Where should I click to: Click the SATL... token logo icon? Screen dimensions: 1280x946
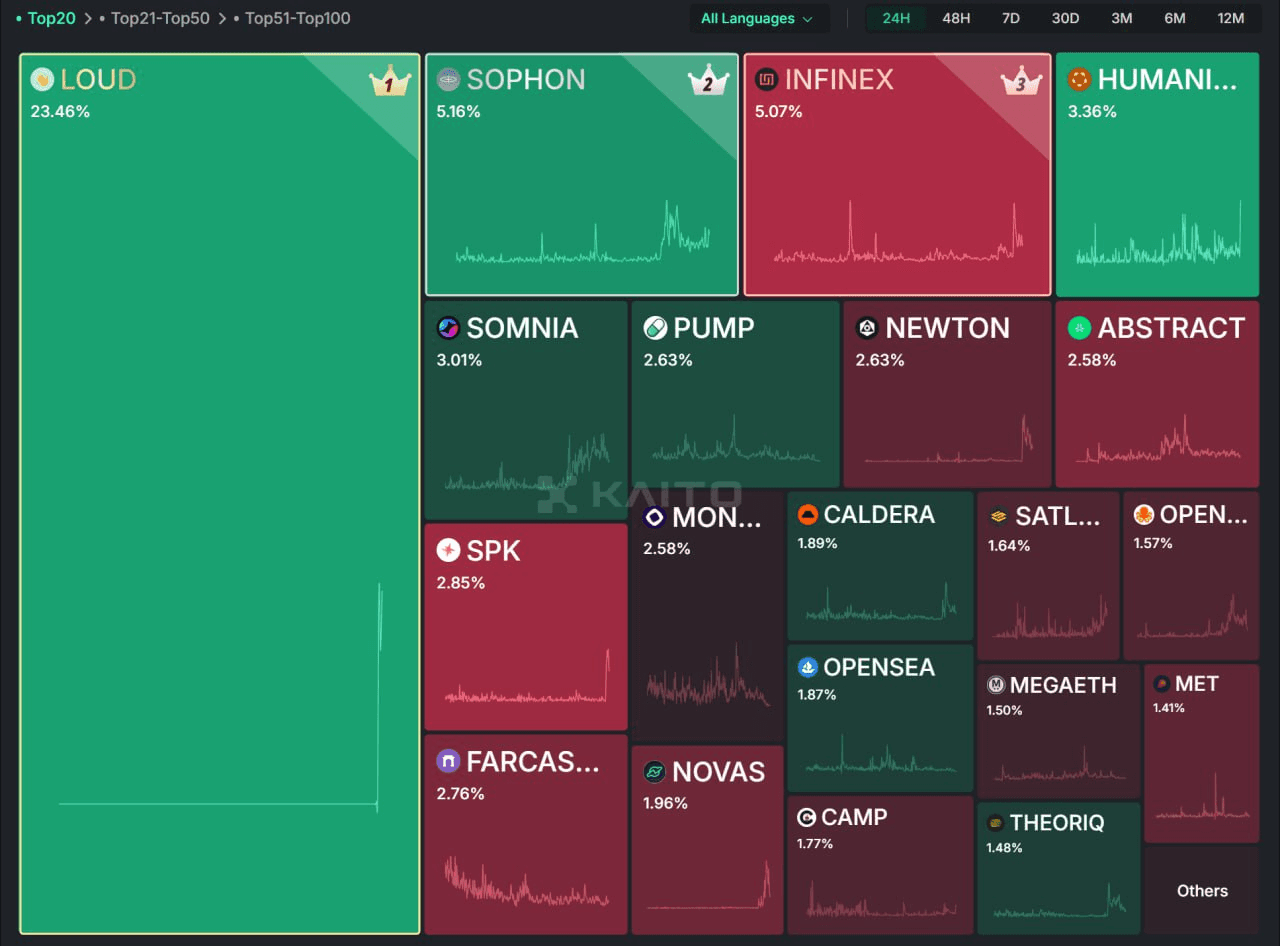point(998,517)
